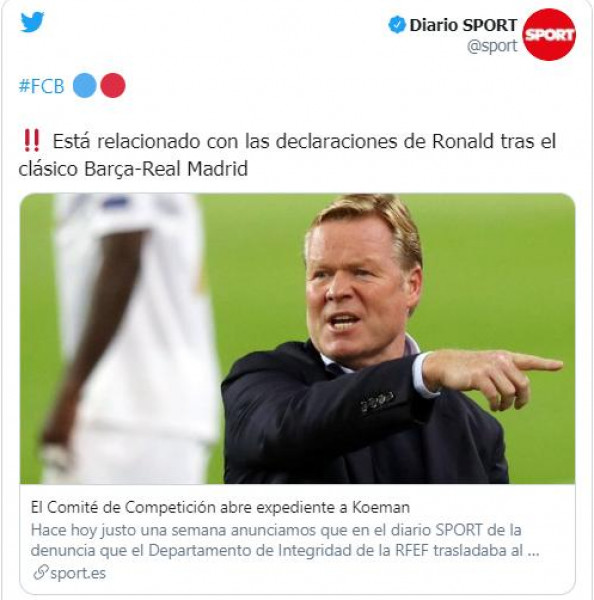Select the tweet line mentioning Ronald's declaraciones
594x600 pixels.
304,141
